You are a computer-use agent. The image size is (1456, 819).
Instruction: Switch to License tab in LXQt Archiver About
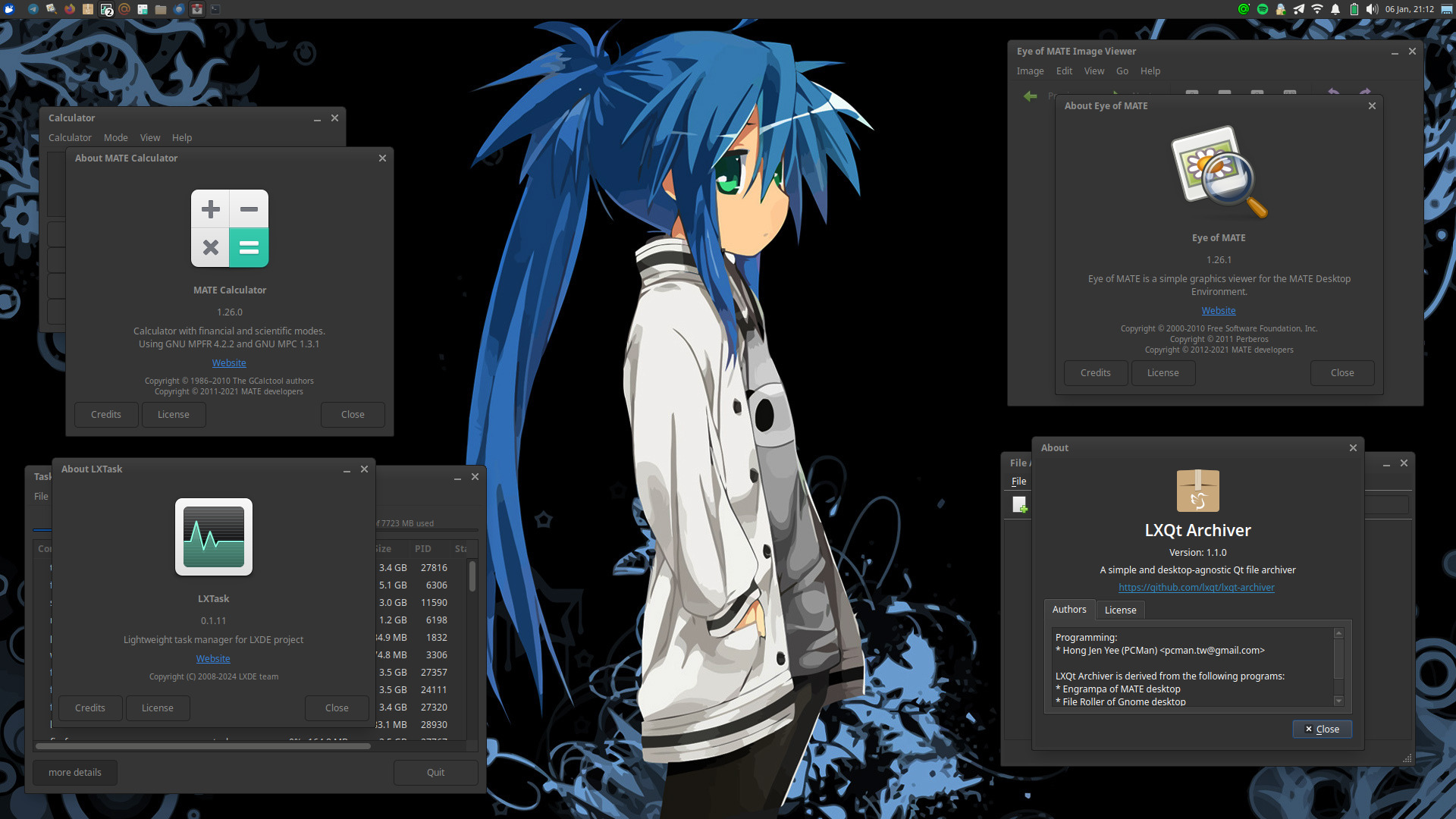[x=1120, y=610]
